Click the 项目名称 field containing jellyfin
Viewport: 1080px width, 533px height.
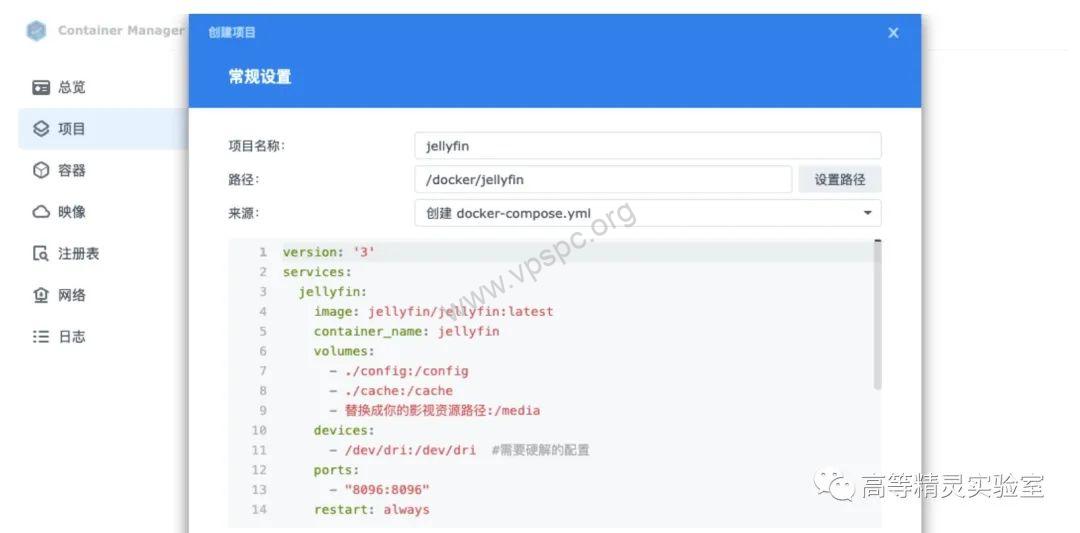click(x=647, y=146)
